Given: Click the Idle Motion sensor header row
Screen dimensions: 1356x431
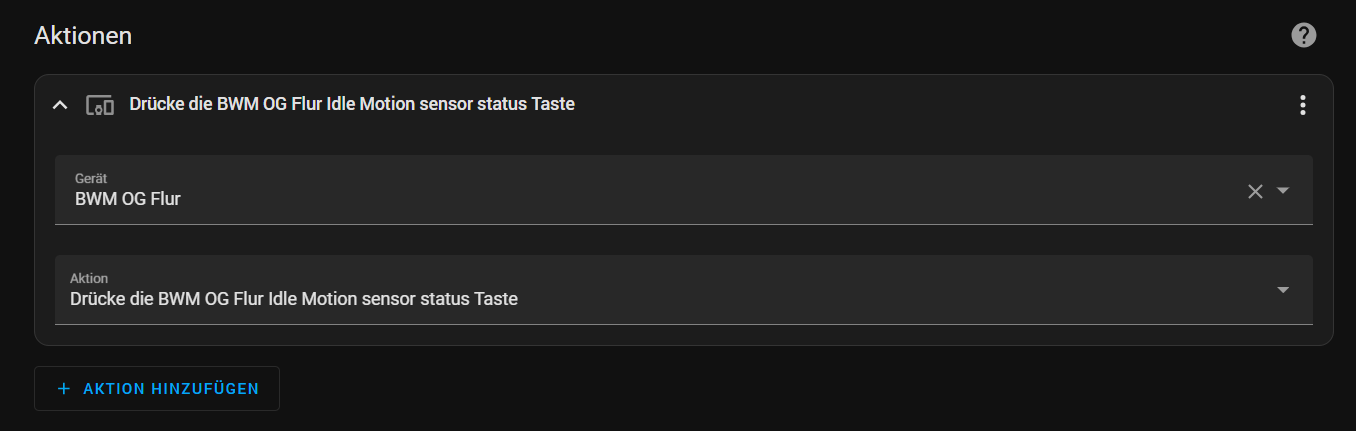Looking at the screenshot, I should [684, 105].
